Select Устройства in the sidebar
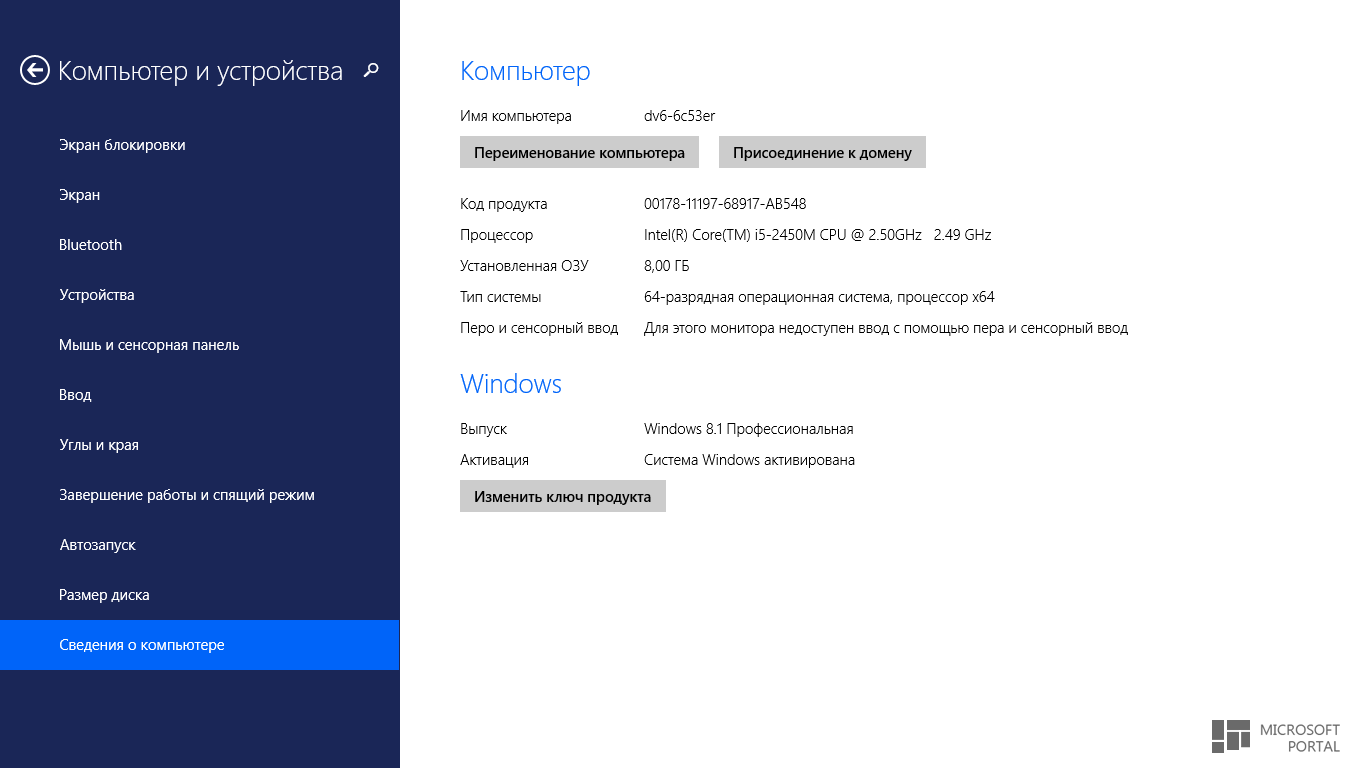1366x768 pixels. [x=199, y=295]
